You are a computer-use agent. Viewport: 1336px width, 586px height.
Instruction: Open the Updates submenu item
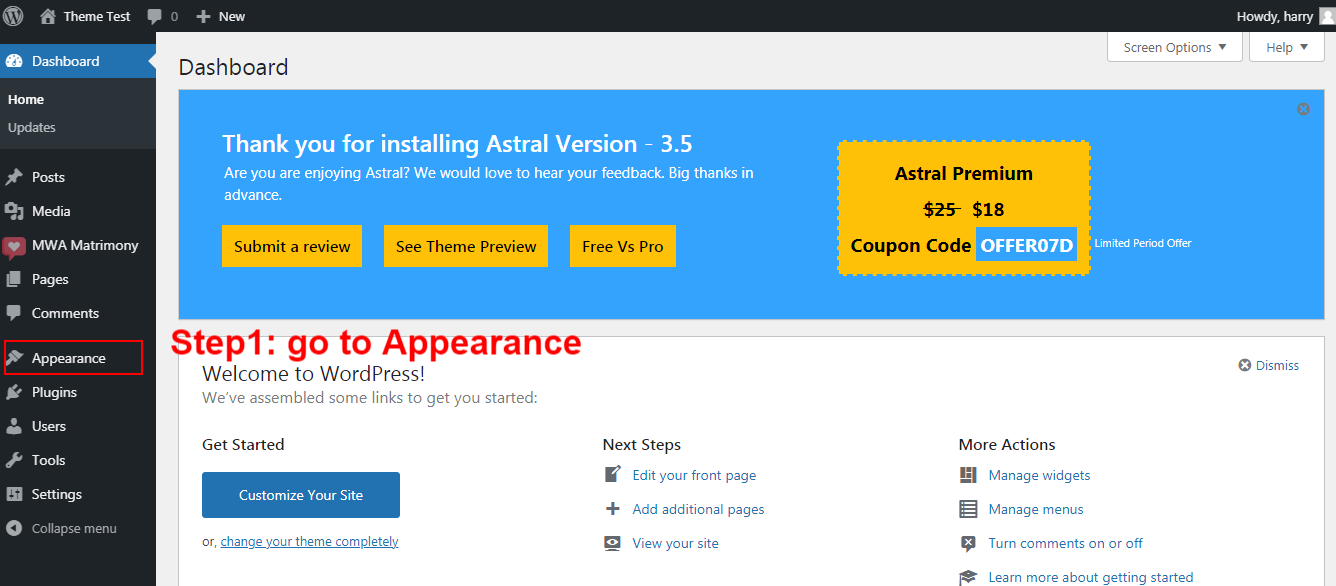[x=32, y=127]
